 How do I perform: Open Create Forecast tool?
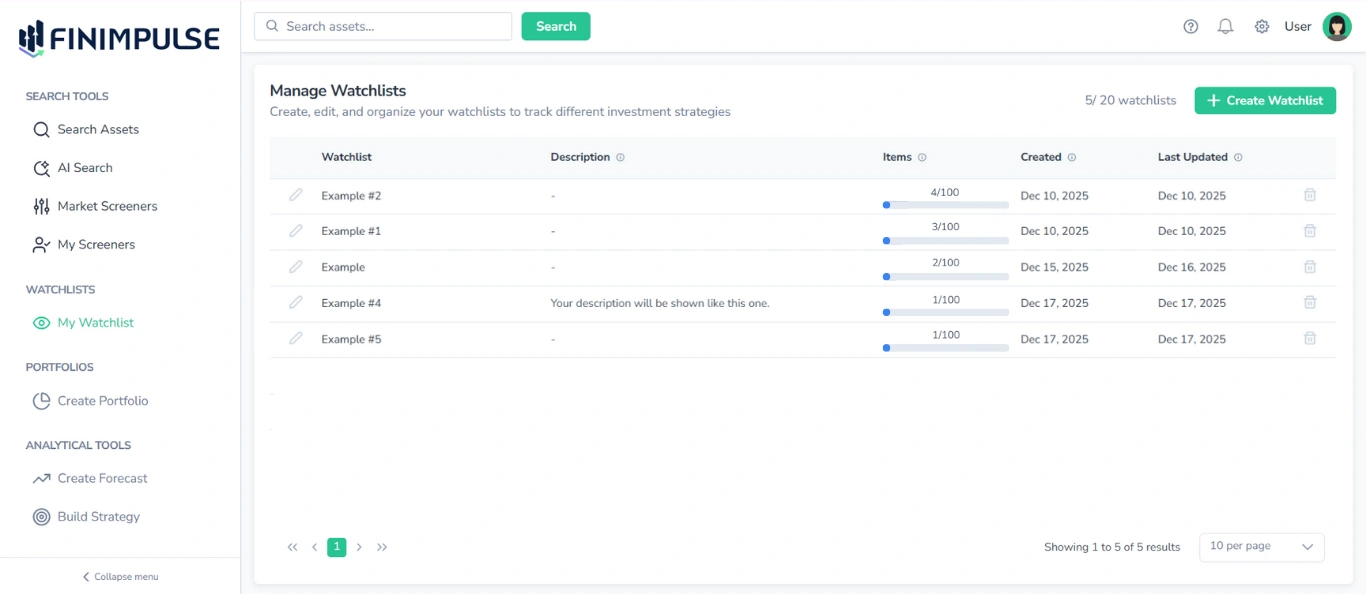[101, 478]
